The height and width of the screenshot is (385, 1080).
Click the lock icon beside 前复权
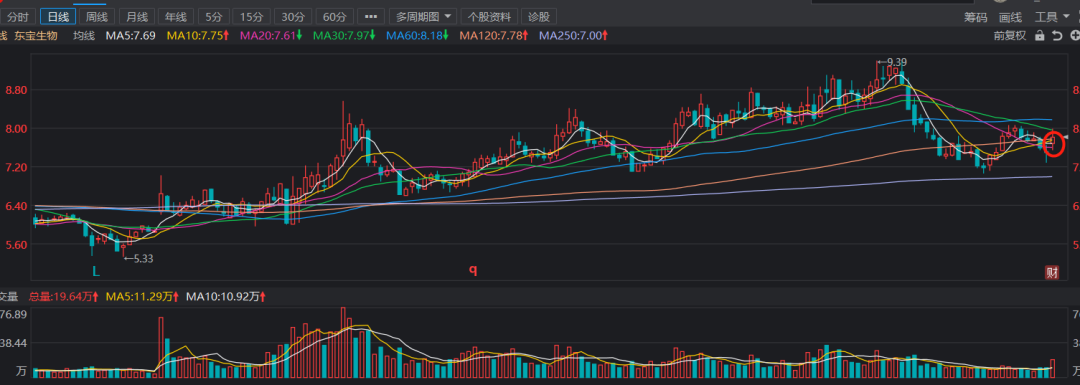[1039, 35]
